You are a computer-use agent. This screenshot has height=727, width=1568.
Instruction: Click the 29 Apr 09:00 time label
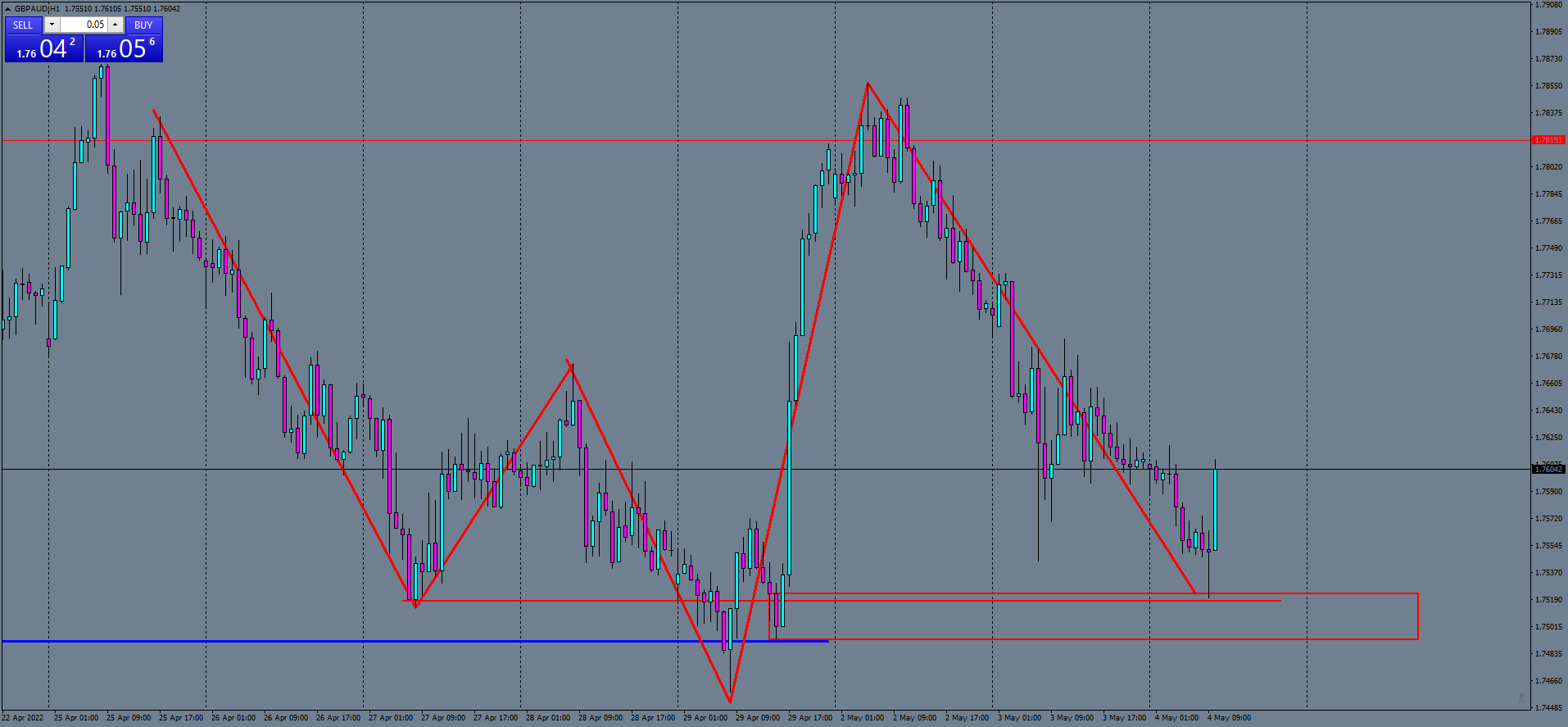(x=758, y=718)
